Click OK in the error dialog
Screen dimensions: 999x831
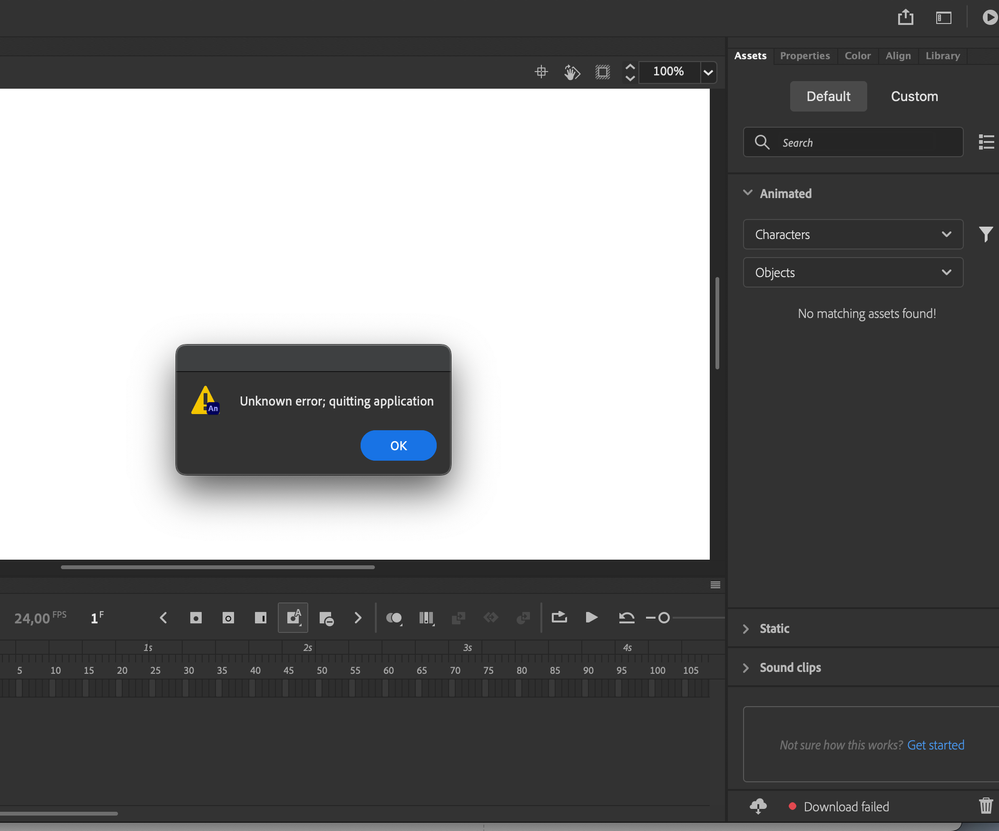coord(398,446)
